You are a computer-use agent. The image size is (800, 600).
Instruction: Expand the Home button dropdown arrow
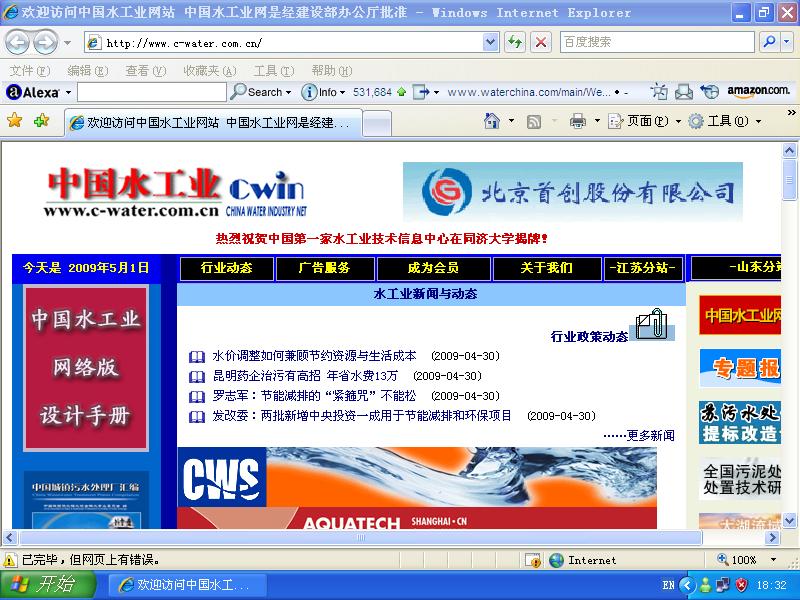pyautogui.click(x=512, y=121)
